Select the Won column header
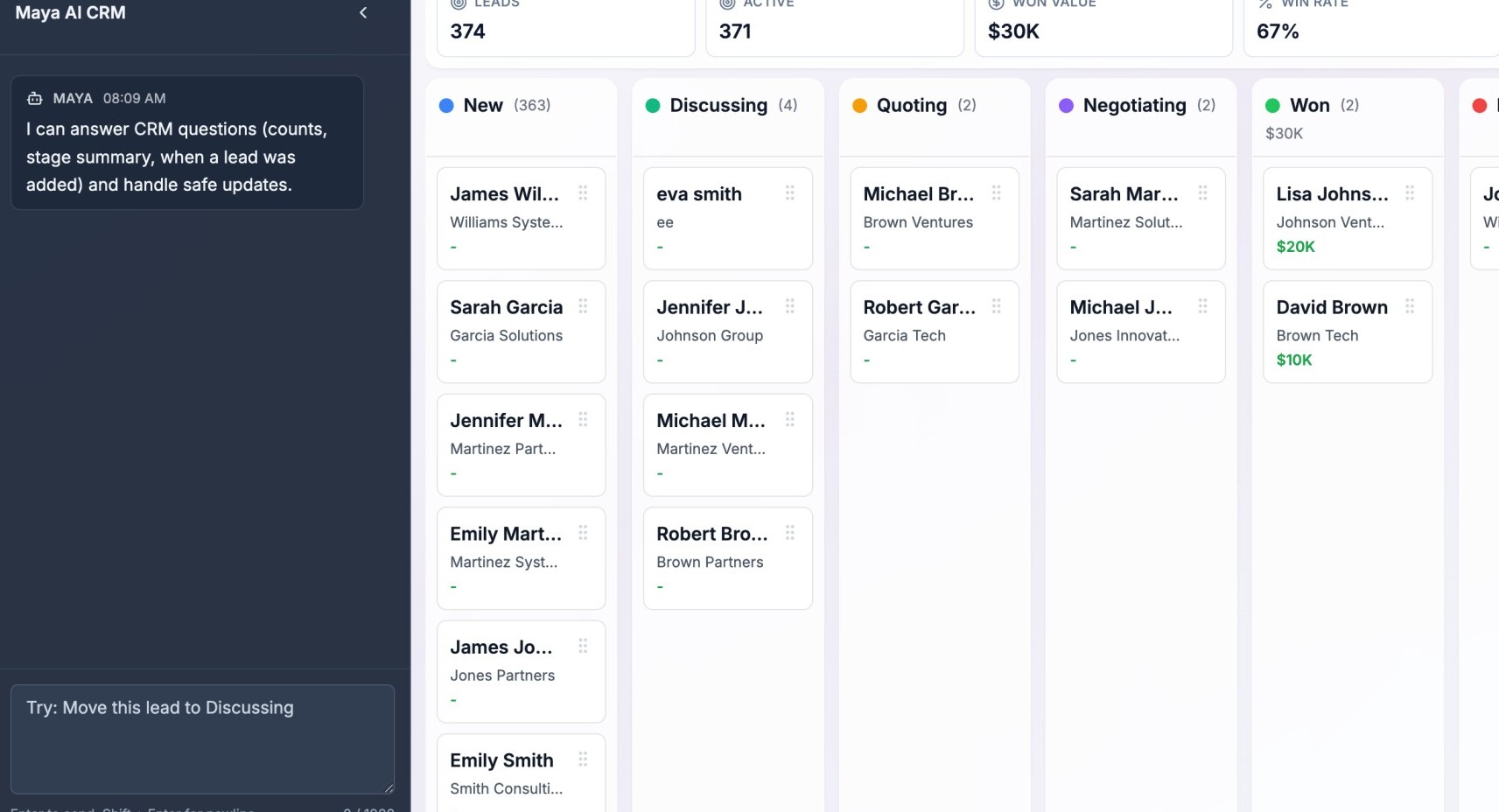This screenshot has height=812, width=1499. 1348,117
